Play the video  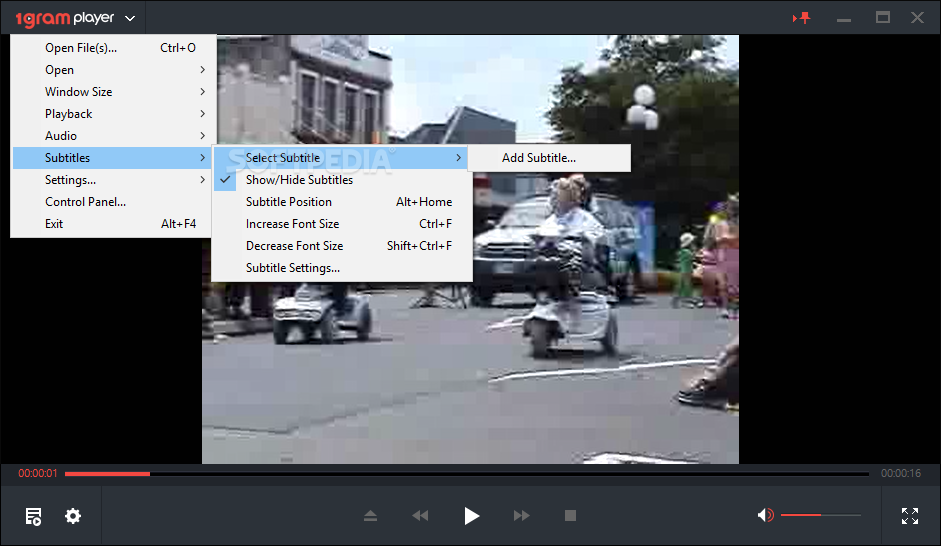[x=472, y=515]
